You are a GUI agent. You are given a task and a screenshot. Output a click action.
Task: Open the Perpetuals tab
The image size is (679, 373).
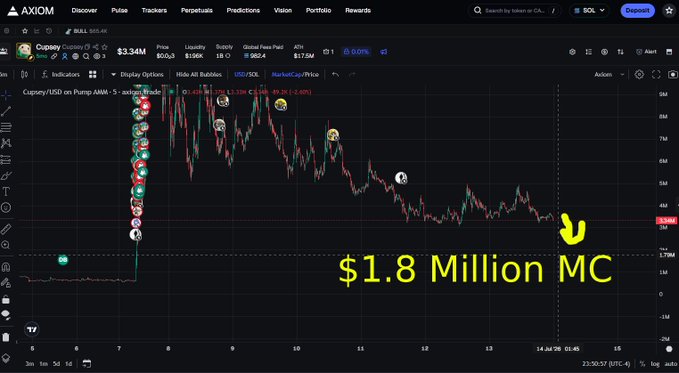coord(197,10)
